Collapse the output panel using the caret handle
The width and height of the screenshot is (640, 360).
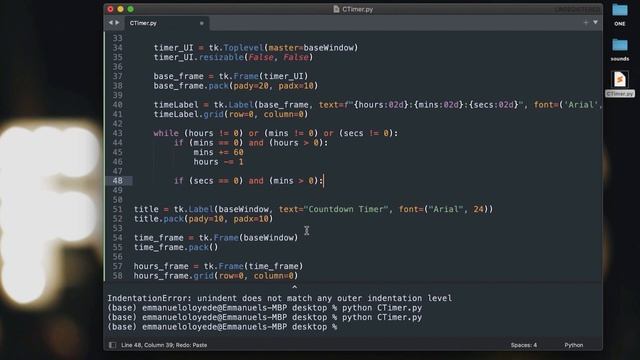[x=294, y=287]
